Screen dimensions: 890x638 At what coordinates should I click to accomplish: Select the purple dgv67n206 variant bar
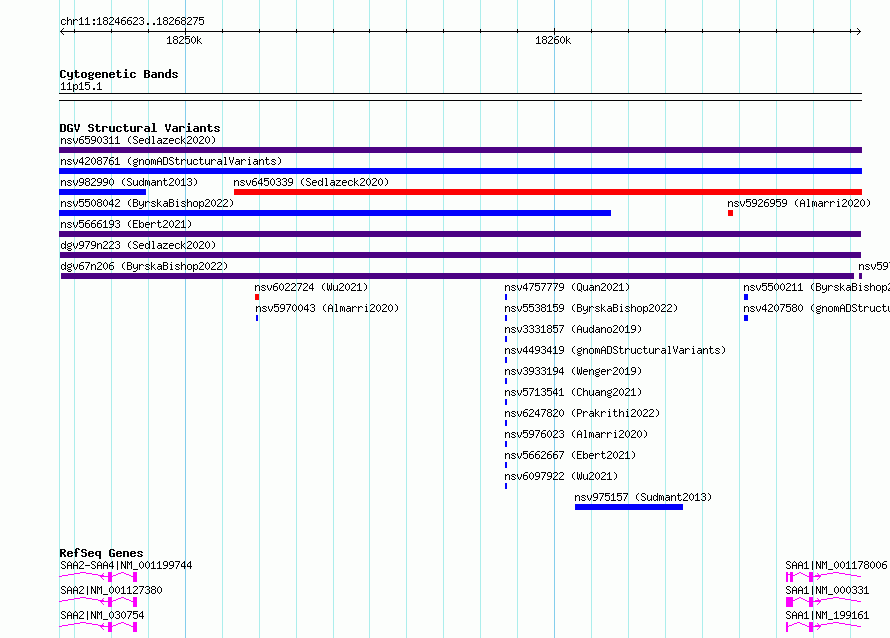(457, 276)
